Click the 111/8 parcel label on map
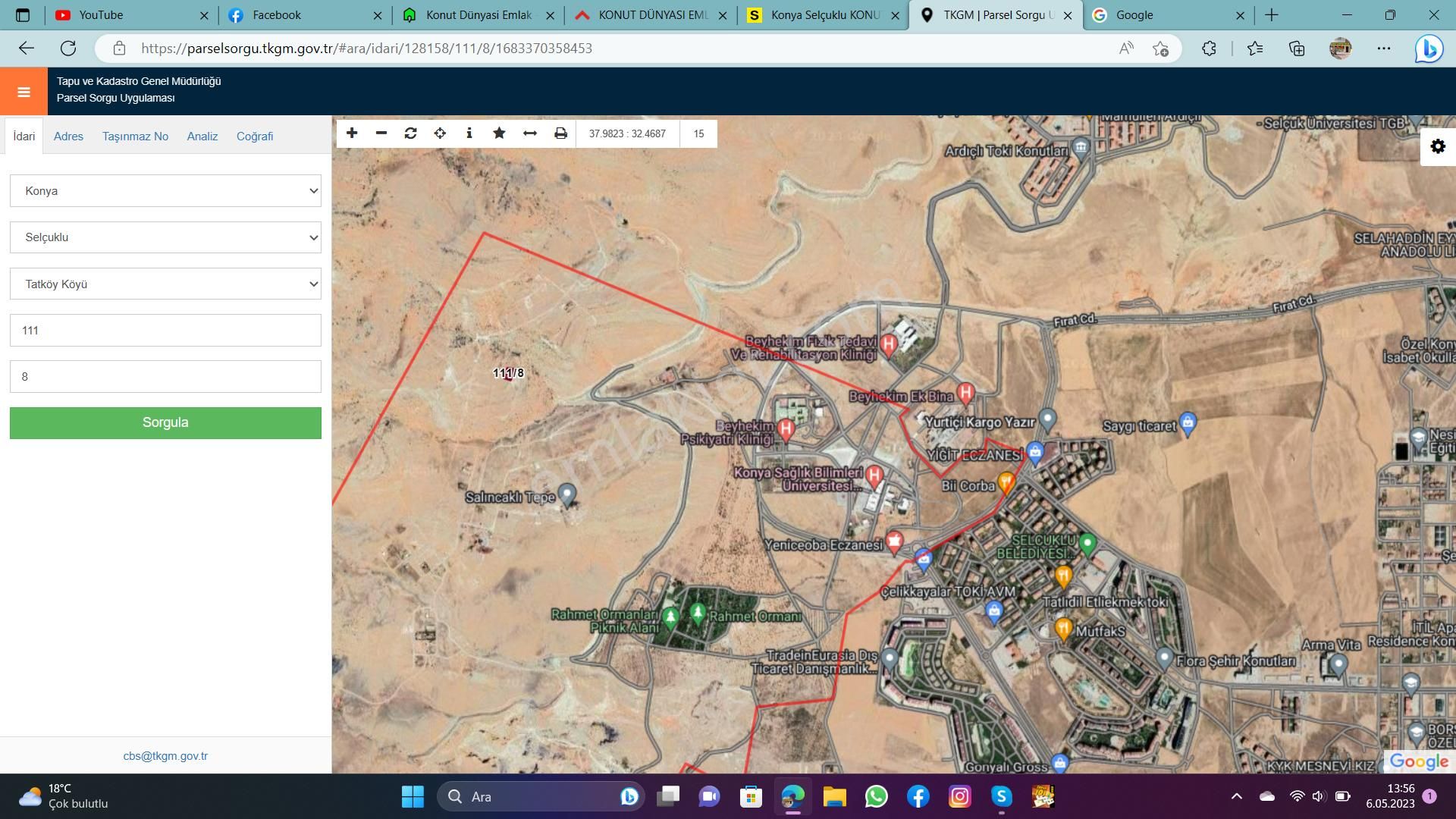This screenshot has height=819, width=1456. [x=508, y=373]
